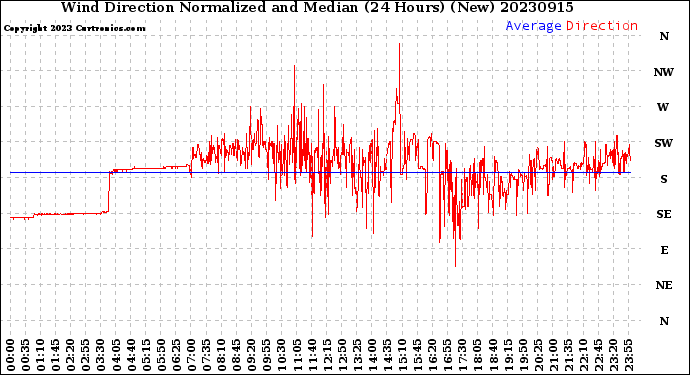Click the 04:40 time label
This screenshot has width=690, height=375.
point(131,355)
